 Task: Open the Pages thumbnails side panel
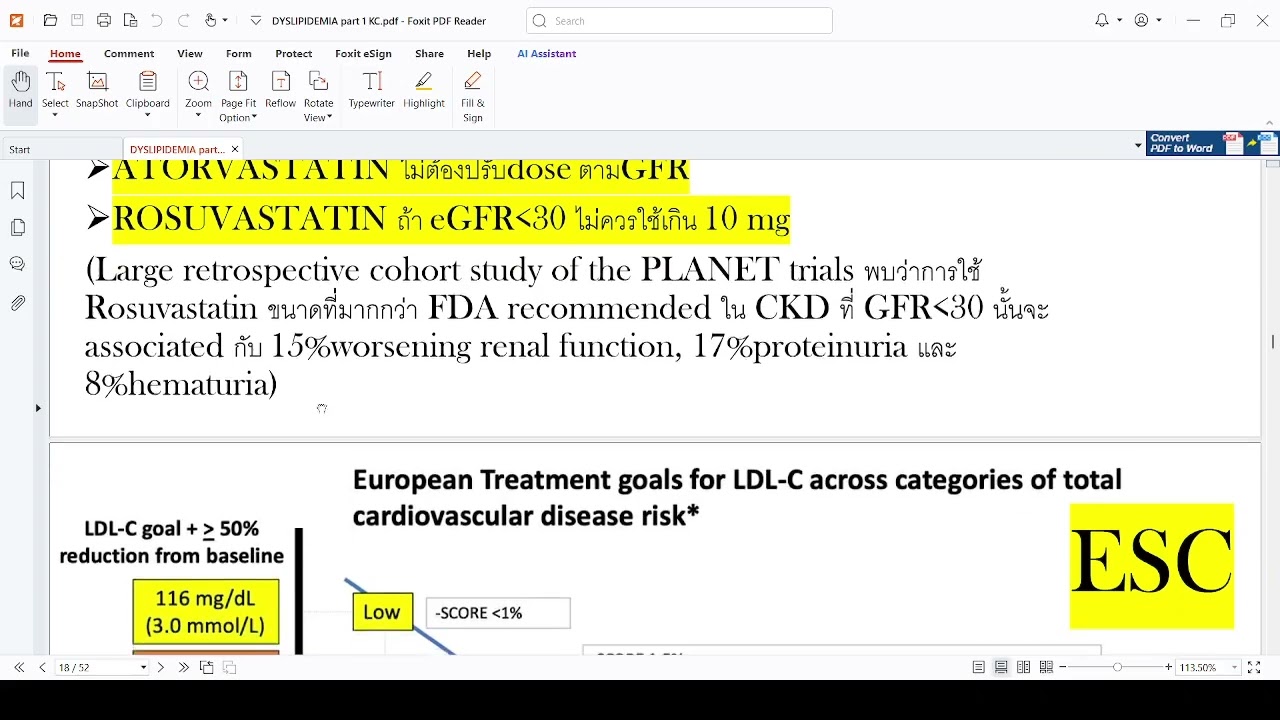(17, 228)
